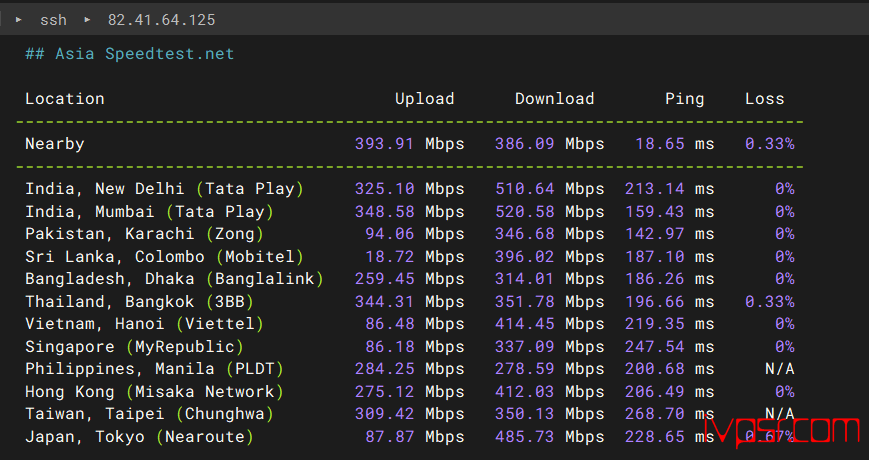869x460 pixels.
Task: Select Hong Kong download 412.03
Action: (x=524, y=392)
